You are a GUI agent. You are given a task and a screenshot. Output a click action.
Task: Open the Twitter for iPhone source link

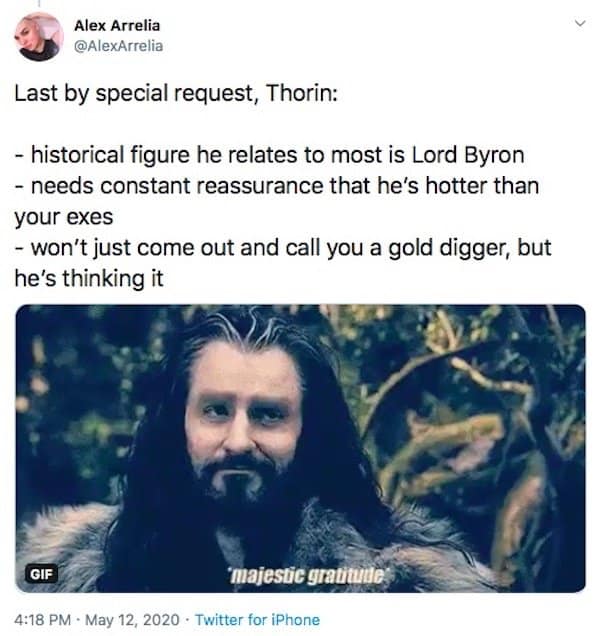(x=257, y=620)
